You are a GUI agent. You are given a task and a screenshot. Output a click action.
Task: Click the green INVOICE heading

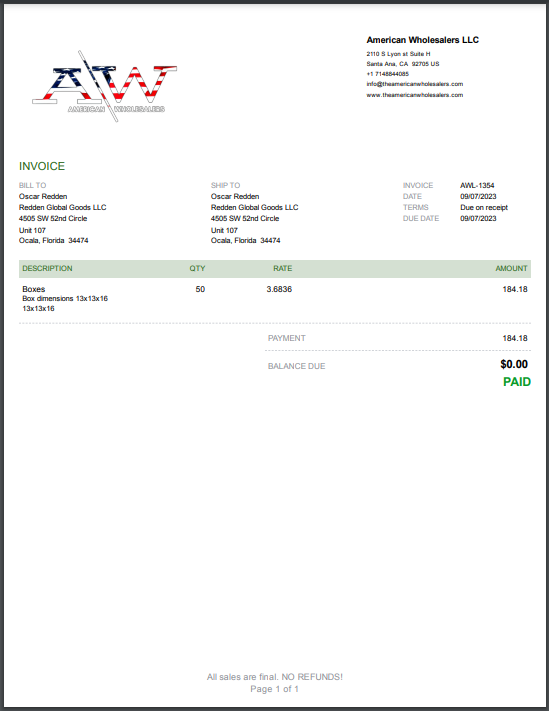[x=42, y=166]
